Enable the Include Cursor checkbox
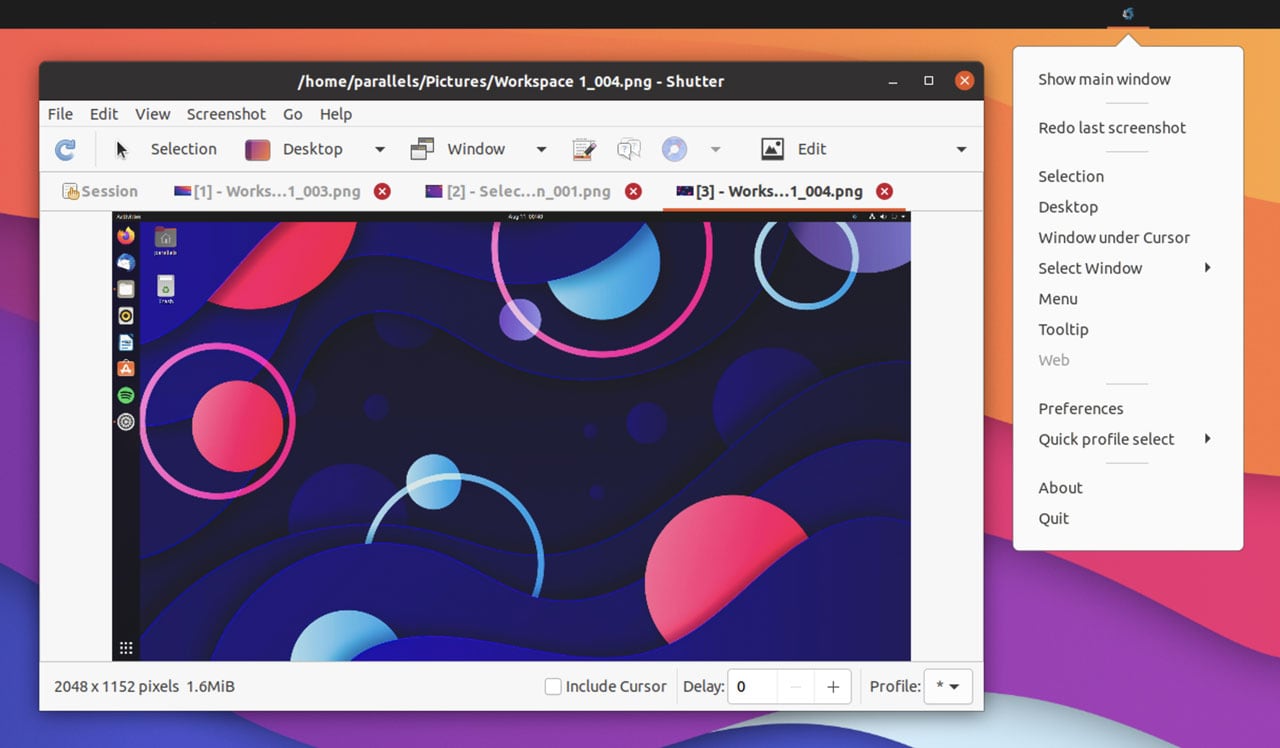 coord(553,686)
